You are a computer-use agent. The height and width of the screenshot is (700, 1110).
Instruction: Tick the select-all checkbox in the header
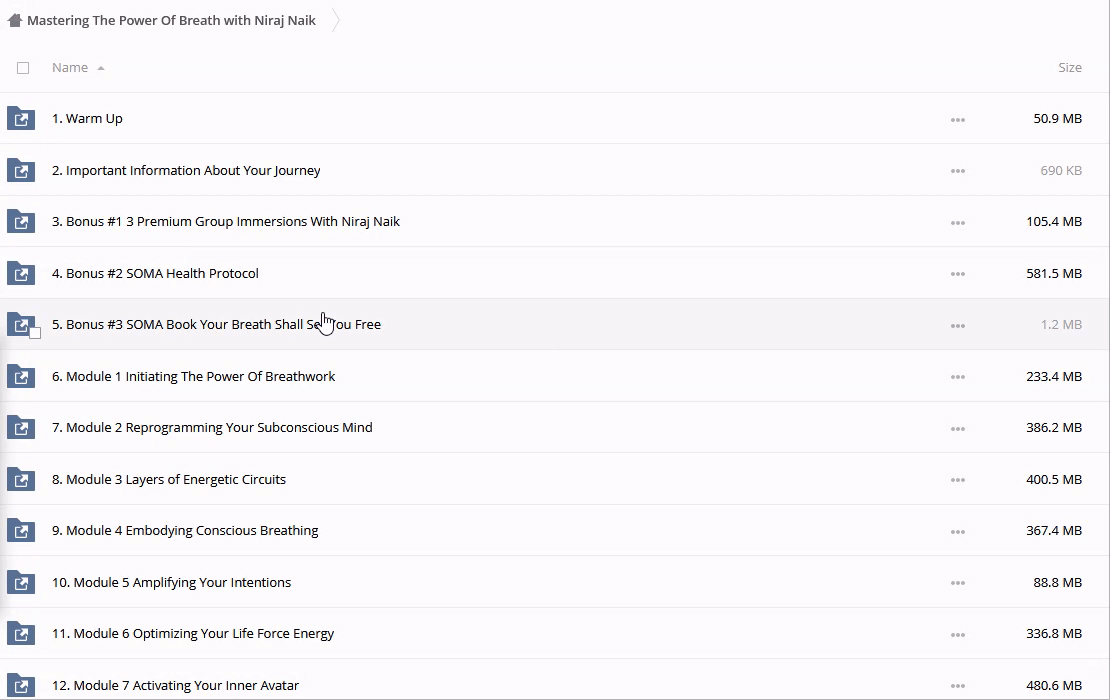coord(23,68)
